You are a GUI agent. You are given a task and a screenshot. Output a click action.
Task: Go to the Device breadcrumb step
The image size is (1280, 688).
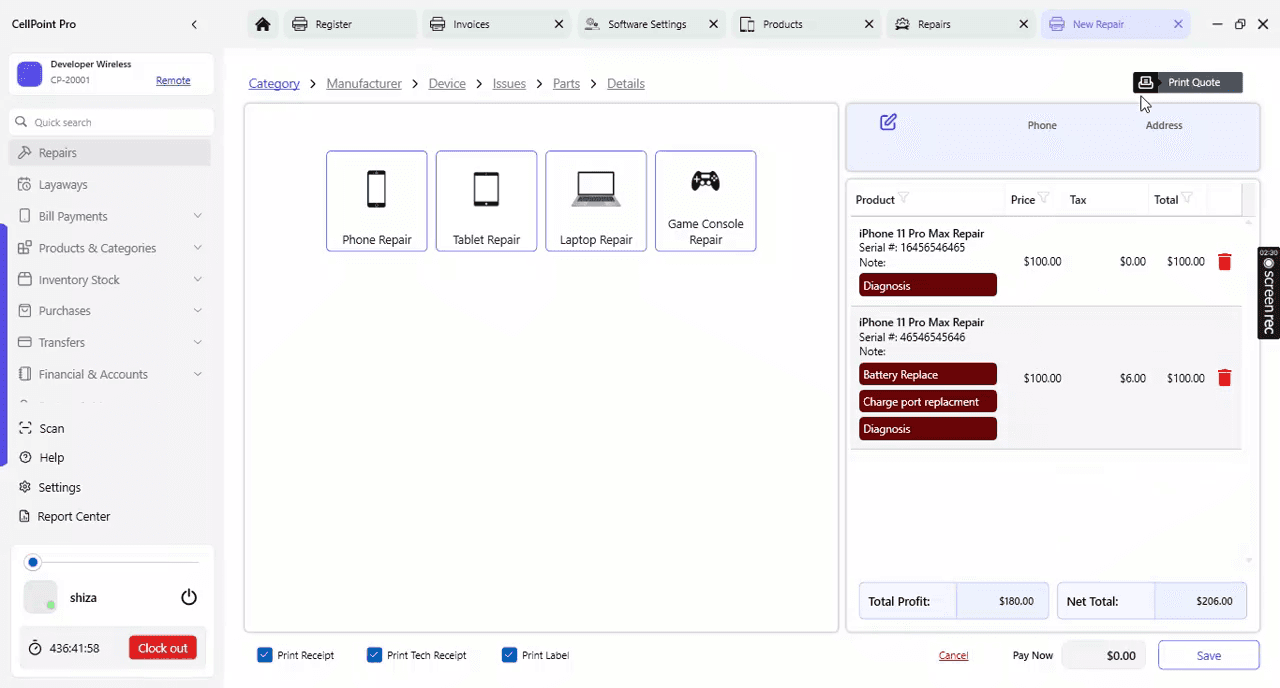(x=447, y=83)
